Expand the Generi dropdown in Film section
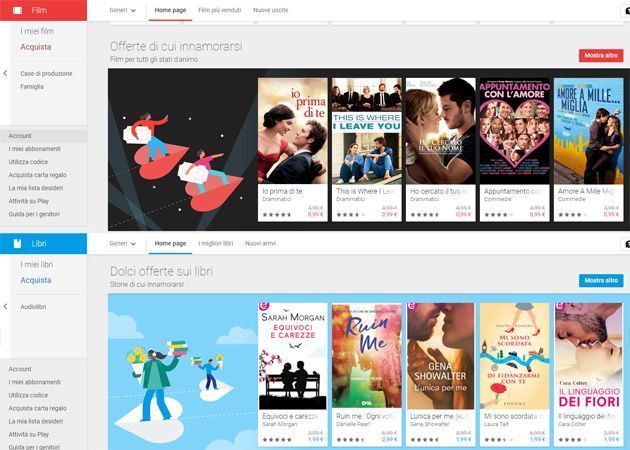Screen dimensions: 630x450 point(122,10)
